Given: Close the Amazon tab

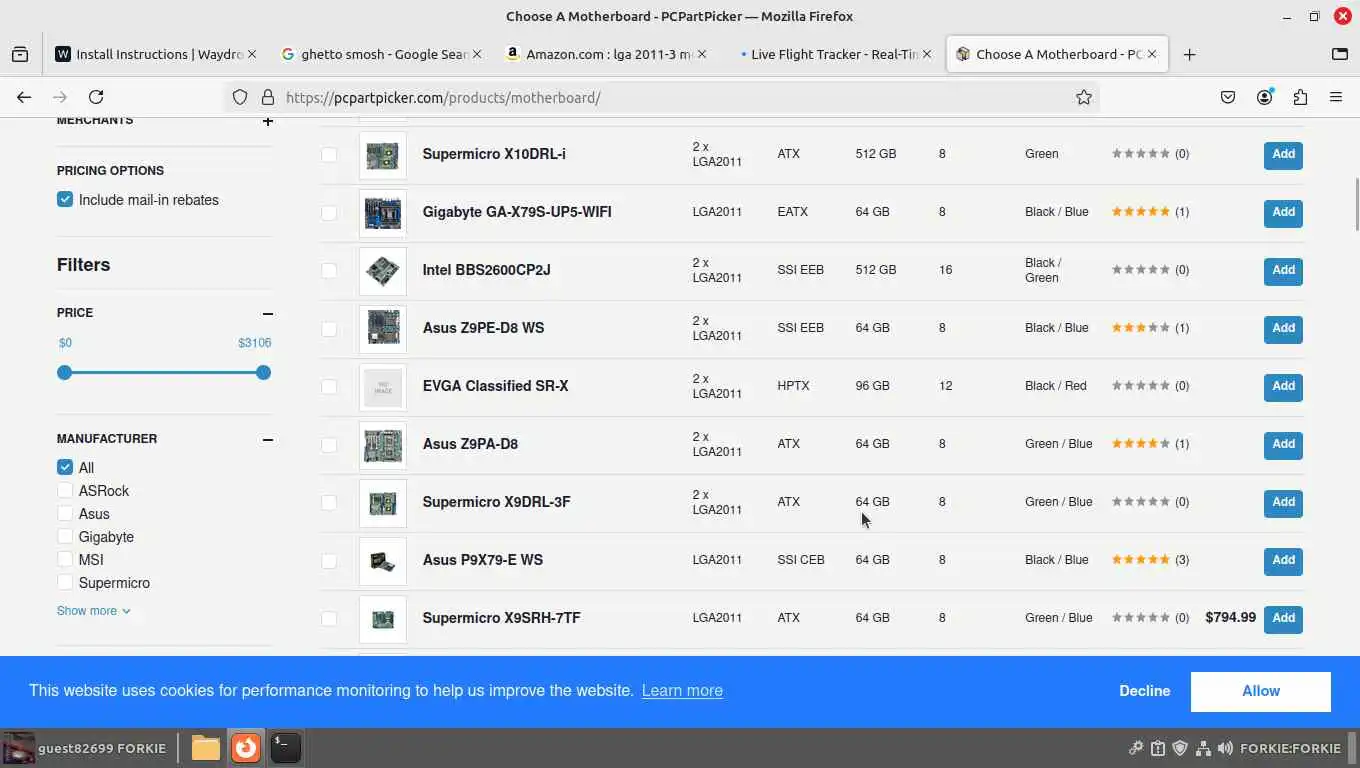Looking at the screenshot, I should [702, 54].
